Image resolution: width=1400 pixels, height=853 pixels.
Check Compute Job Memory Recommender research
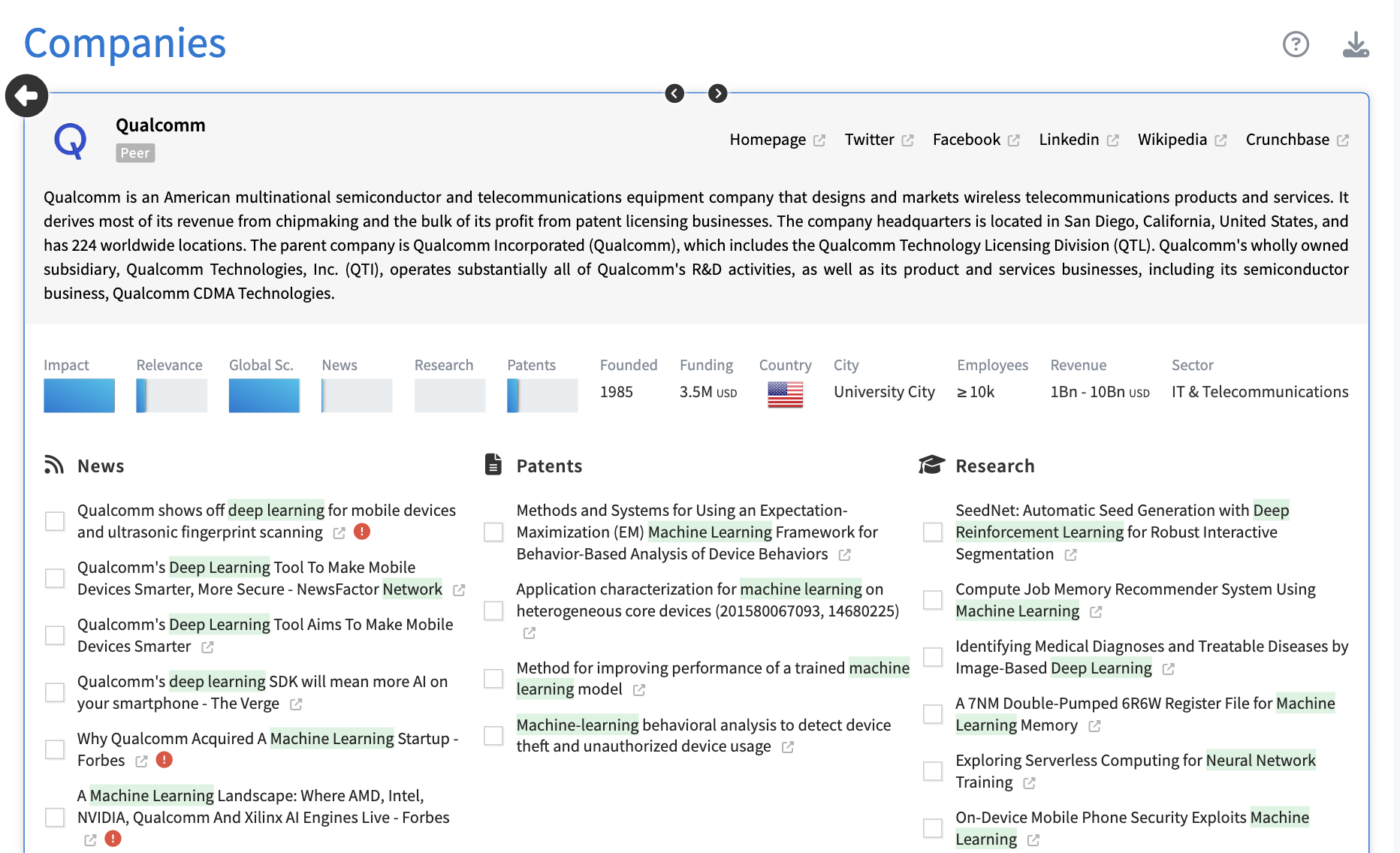point(933,600)
